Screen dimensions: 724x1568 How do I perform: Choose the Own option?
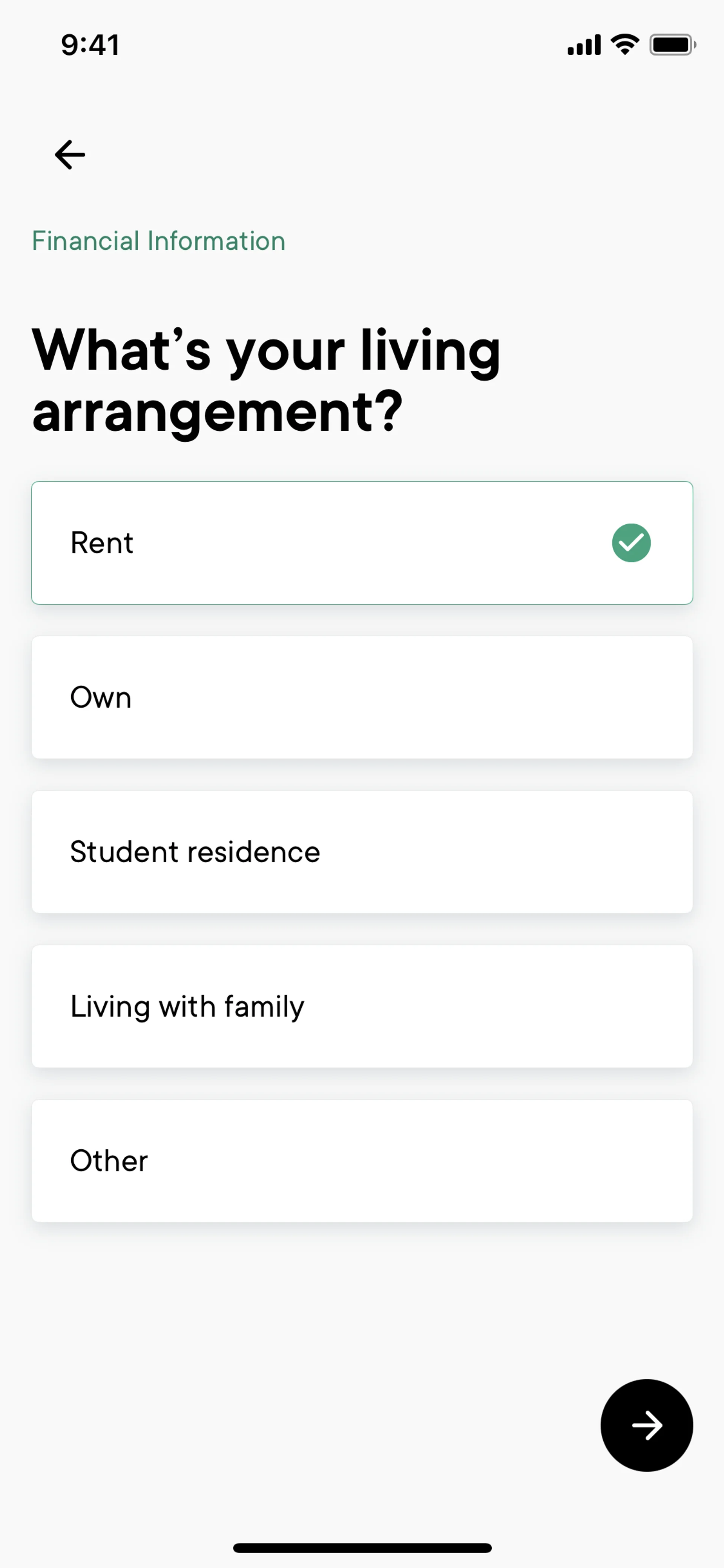tap(361, 697)
